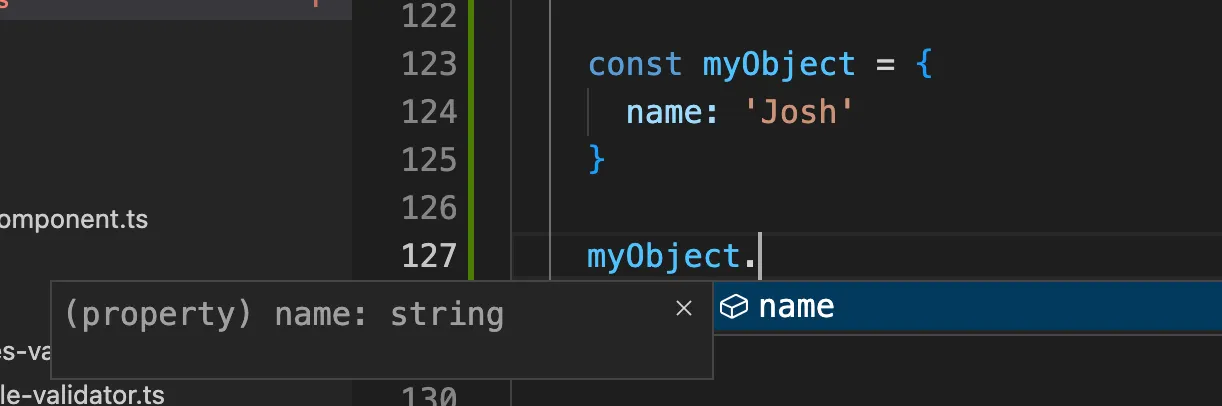Open the validator.ts file in explorer
The width and height of the screenshot is (1222, 406).
point(82,395)
